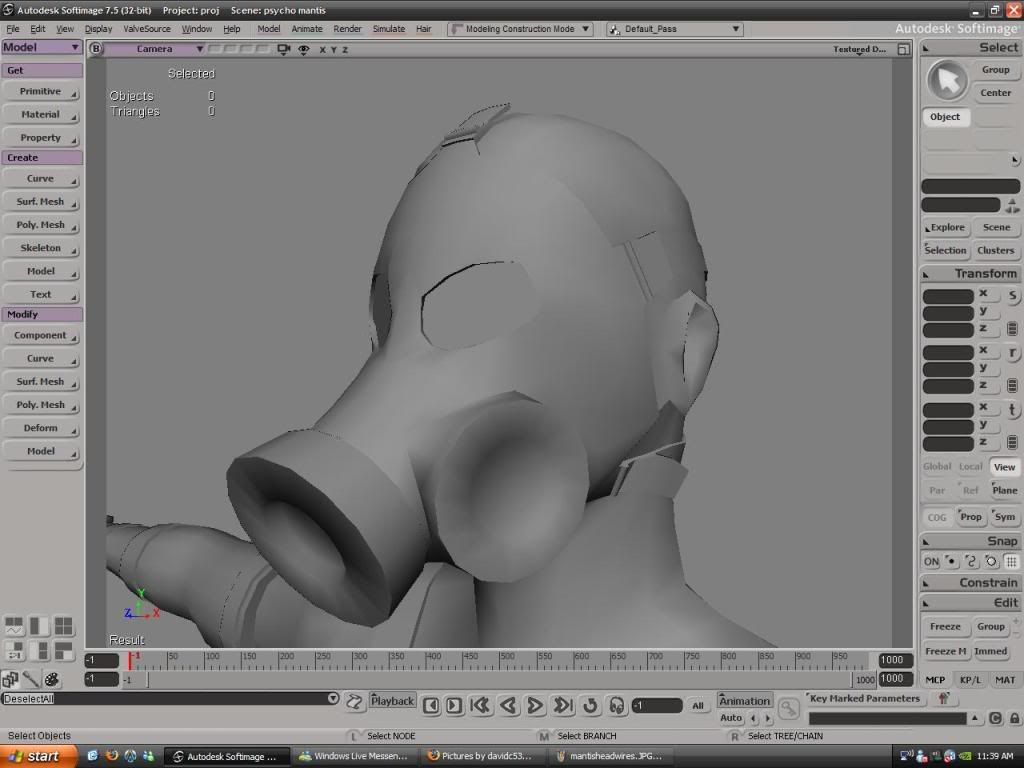Enable Auto key mode
The width and height of the screenshot is (1024, 768).
[x=731, y=718]
